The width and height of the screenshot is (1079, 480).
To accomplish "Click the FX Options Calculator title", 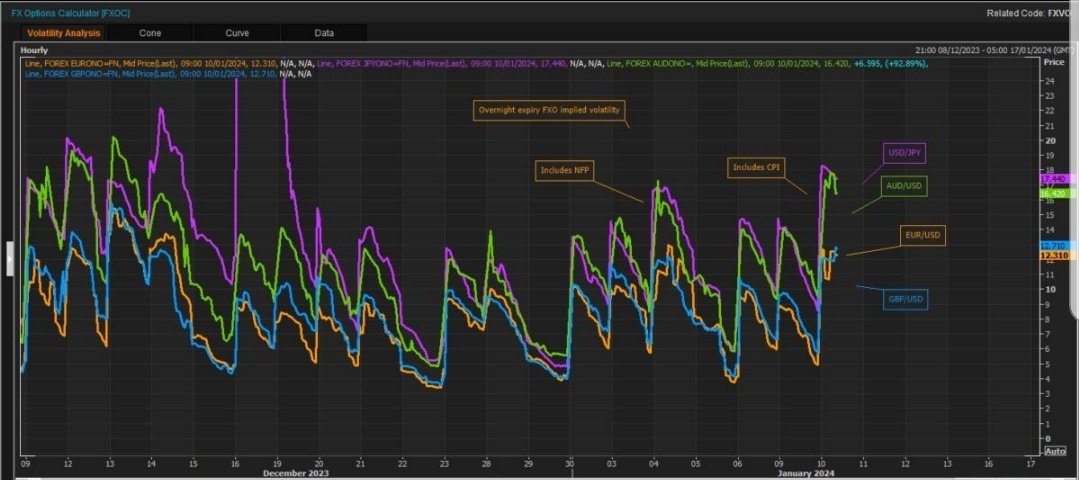I will tap(70, 12).
